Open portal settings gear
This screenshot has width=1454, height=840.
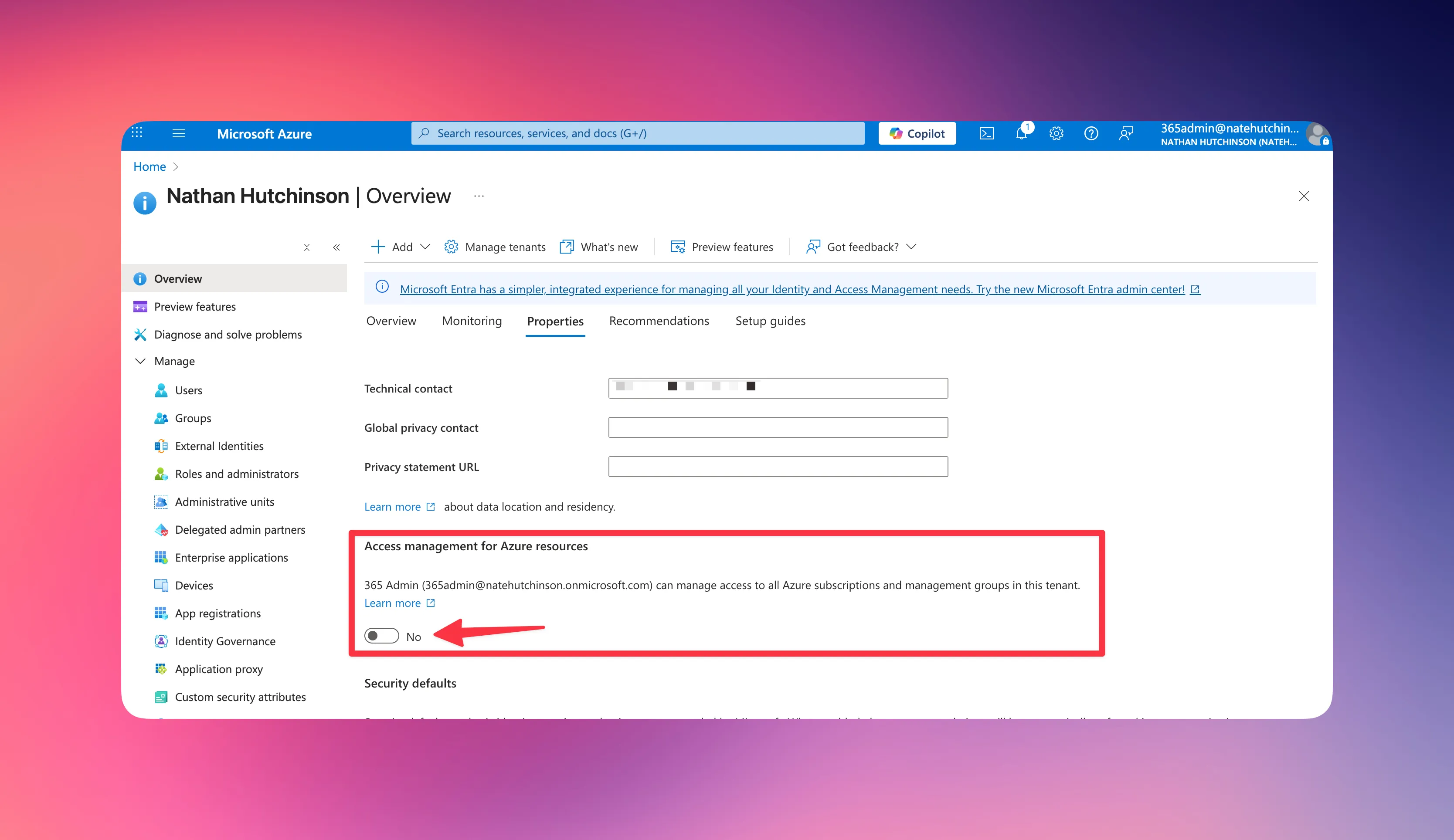click(x=1057, y=133)
